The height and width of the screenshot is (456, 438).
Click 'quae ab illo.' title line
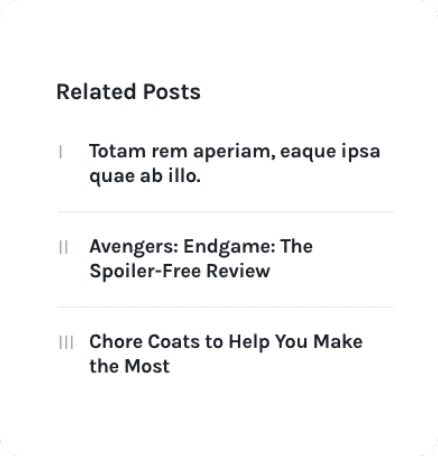pos(145,176)
